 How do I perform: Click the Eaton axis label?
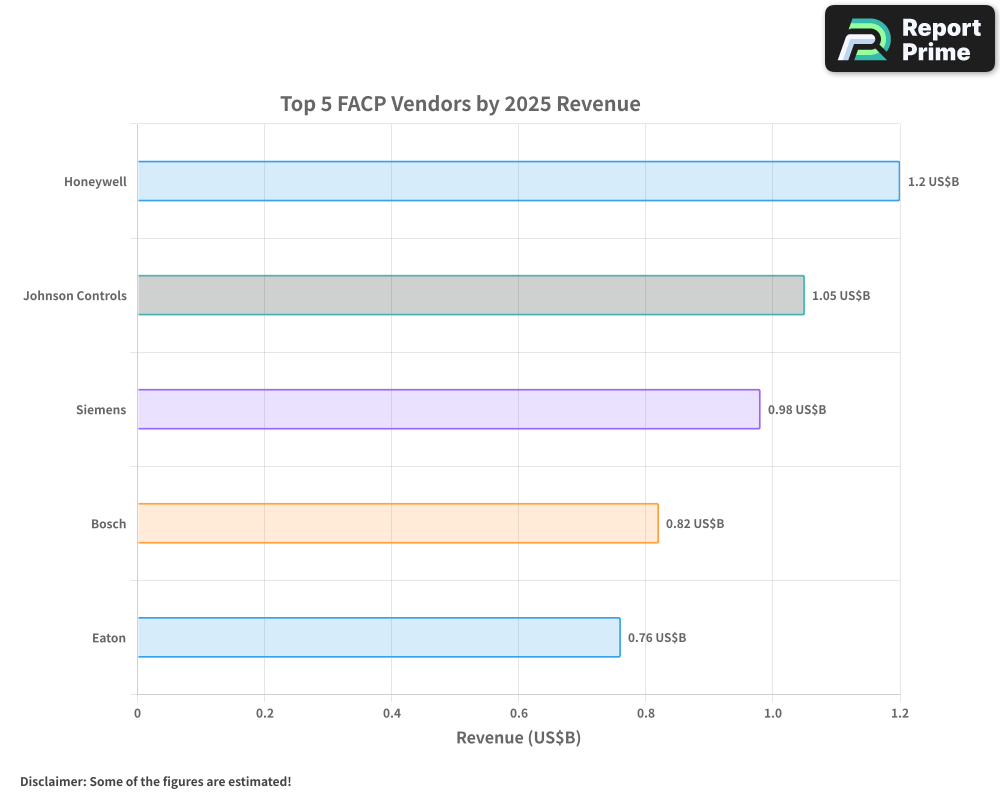(109, 638)
